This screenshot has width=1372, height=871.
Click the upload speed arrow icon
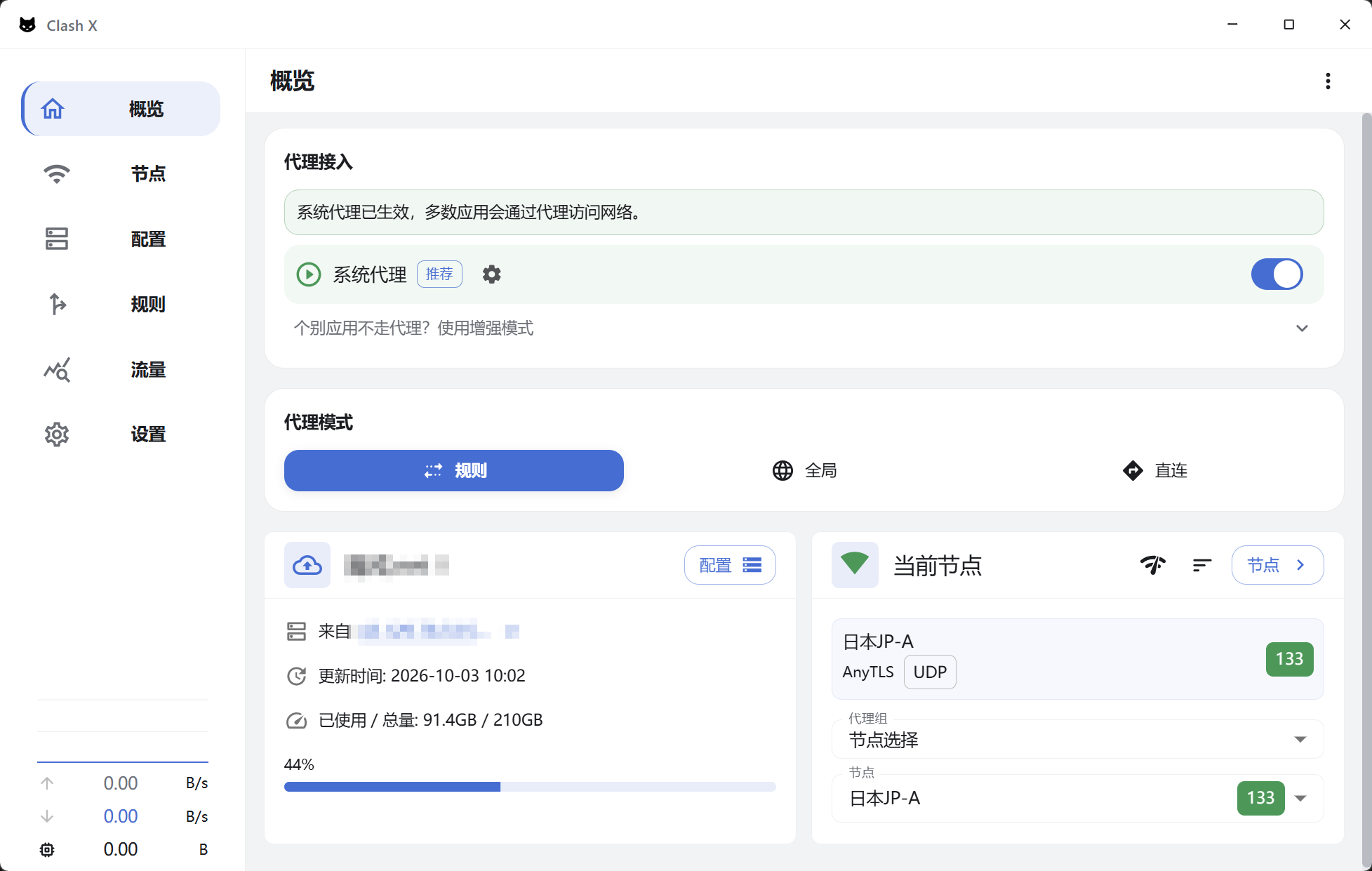(x=47, y=783)
